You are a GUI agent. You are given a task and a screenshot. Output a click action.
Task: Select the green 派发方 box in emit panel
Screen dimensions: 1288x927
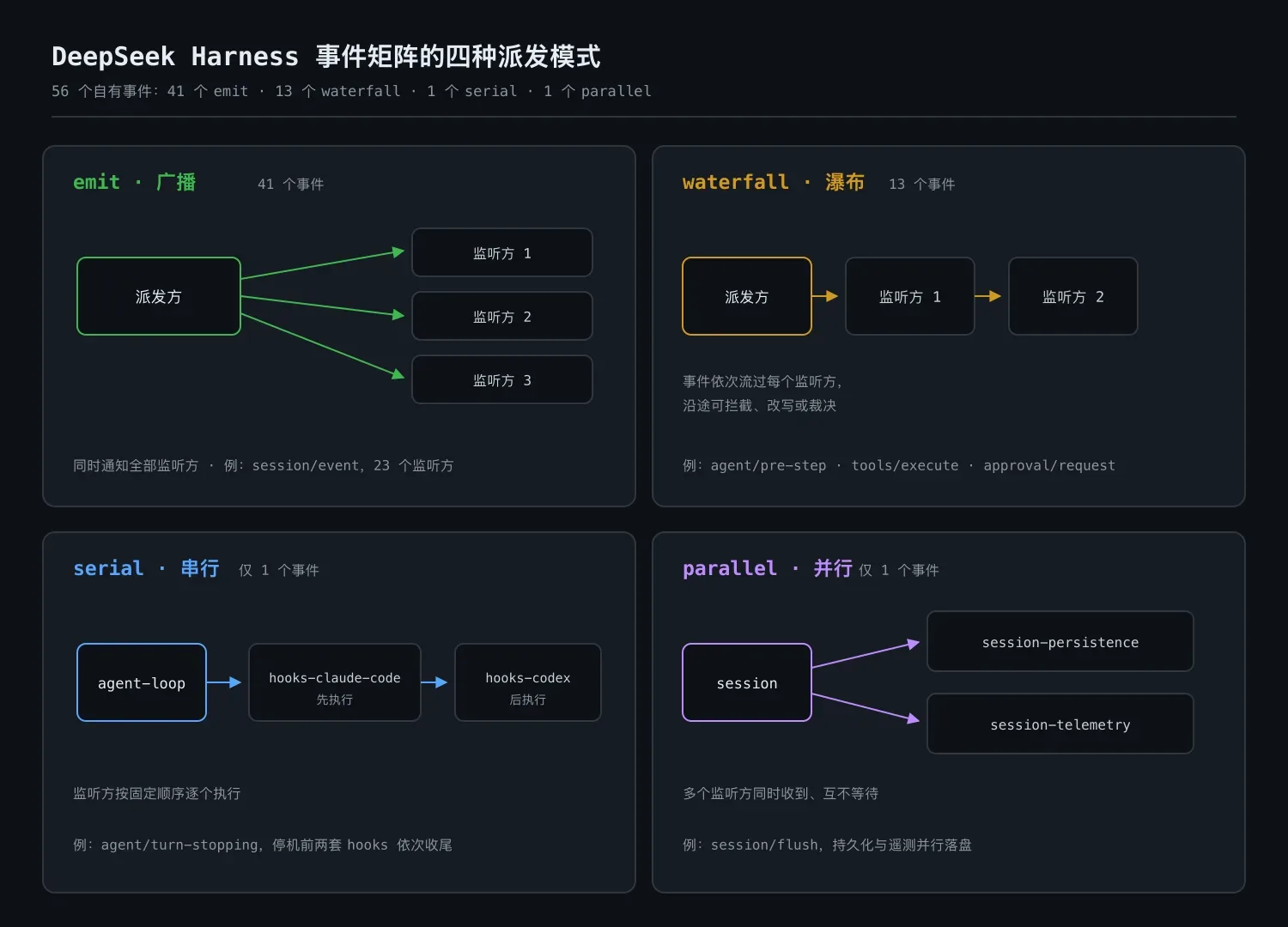[x=159, y=296]
